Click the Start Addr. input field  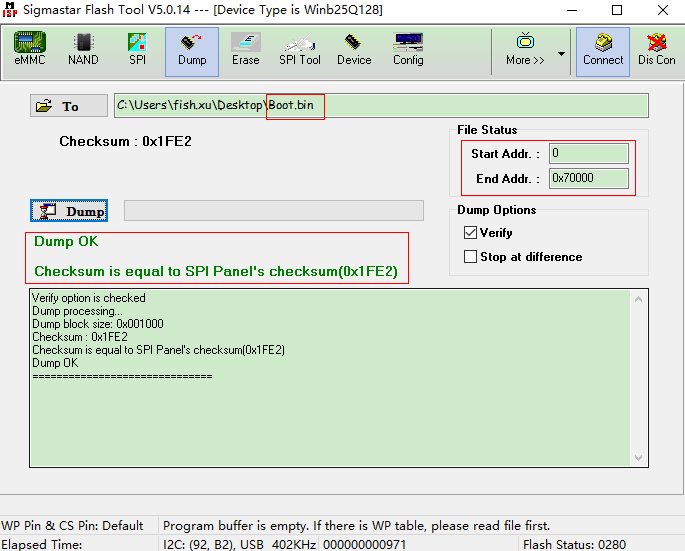click(x=589, y=154)
